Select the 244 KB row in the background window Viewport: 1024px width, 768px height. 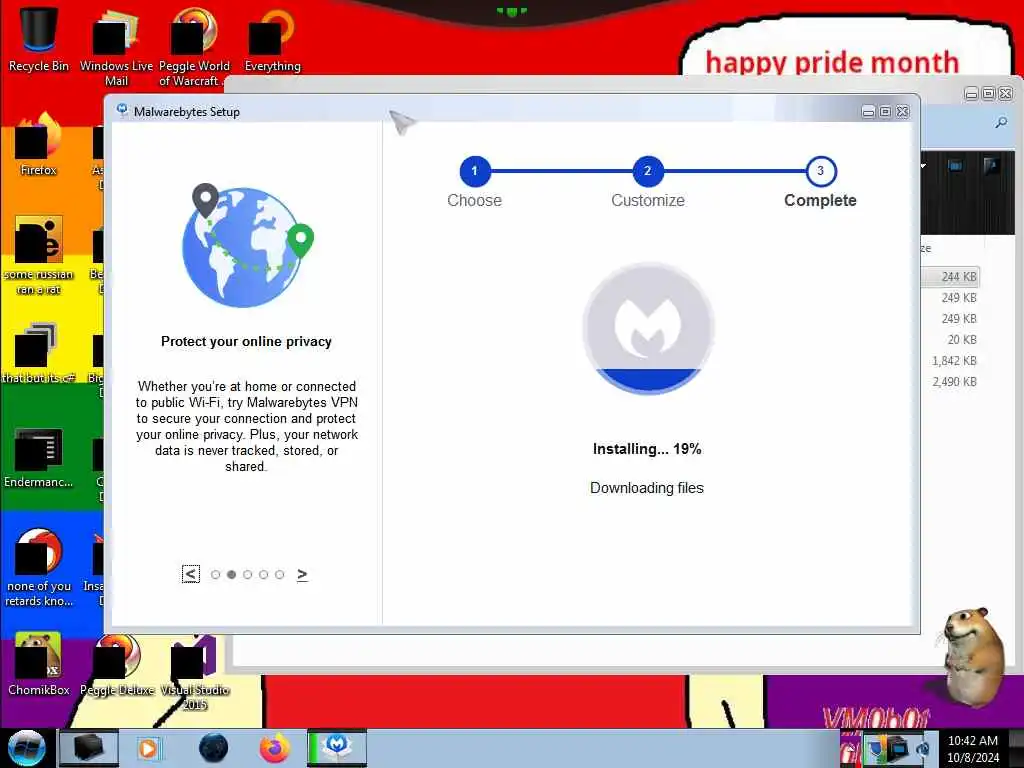[950, 277]
